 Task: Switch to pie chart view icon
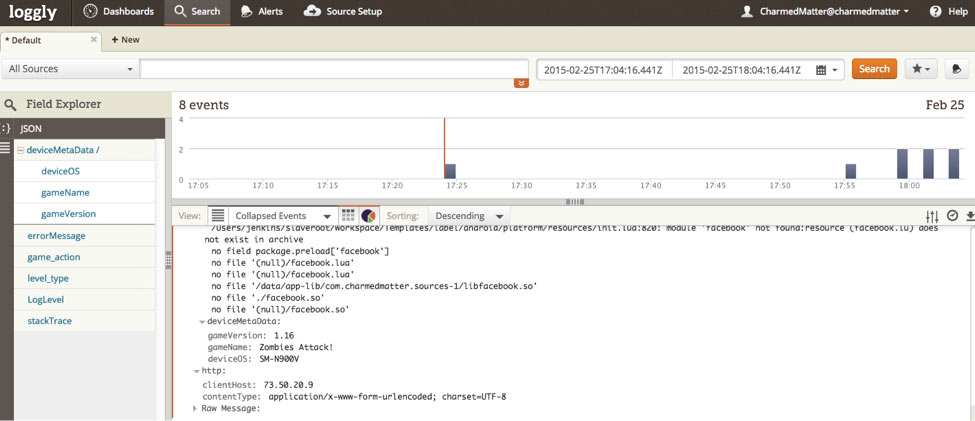click(x=368, y=216)
